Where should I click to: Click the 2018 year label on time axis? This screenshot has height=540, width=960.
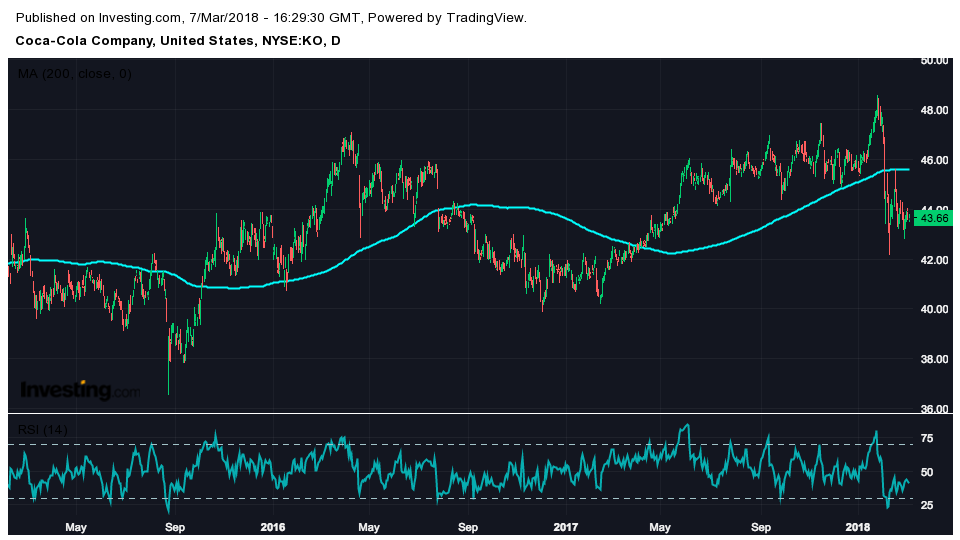[x=857, y=527]
